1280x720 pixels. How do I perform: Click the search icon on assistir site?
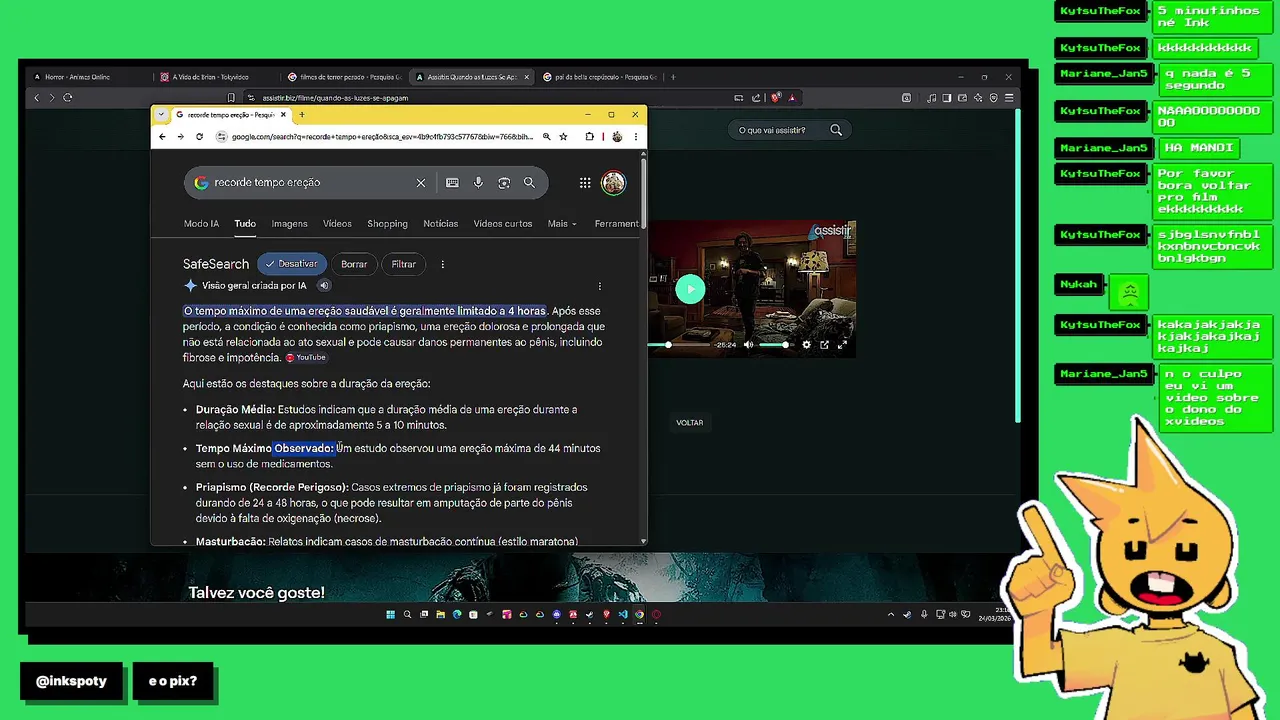[836, 130]
